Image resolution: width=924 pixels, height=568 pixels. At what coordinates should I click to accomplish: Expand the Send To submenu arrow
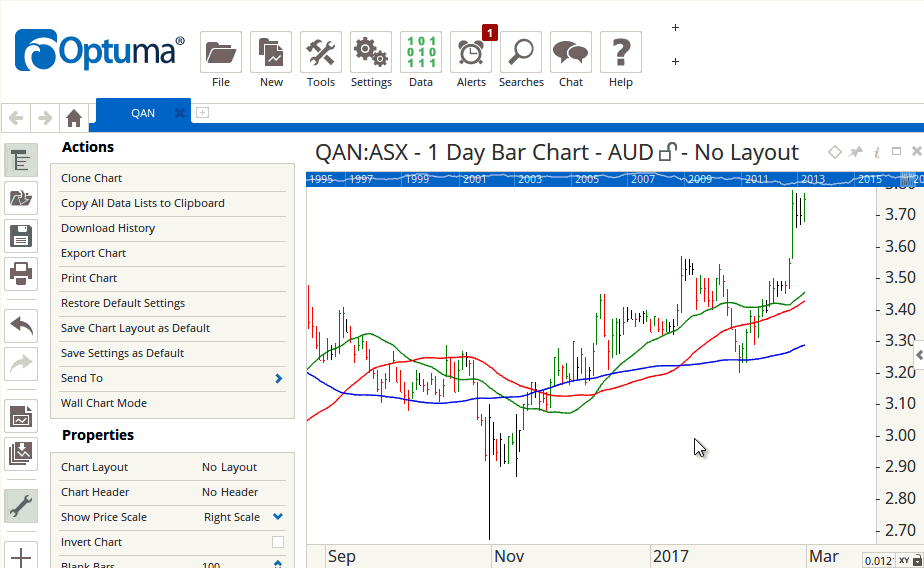coord(279,378)
